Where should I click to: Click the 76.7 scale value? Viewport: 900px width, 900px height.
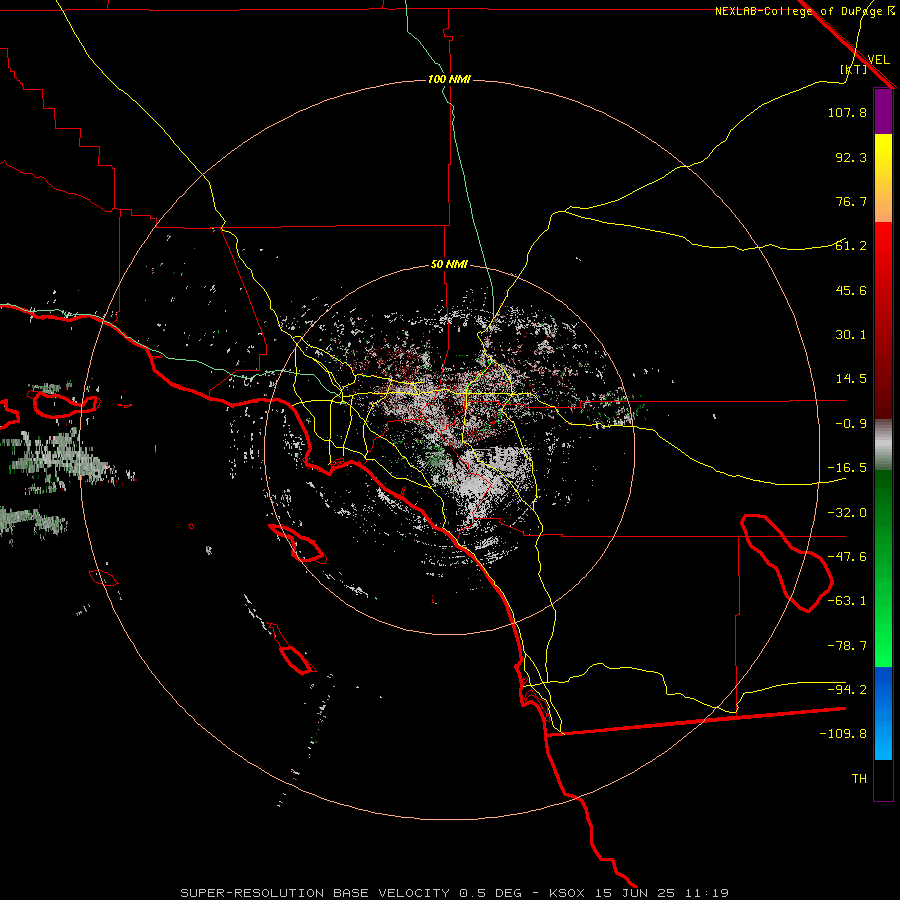coord(851,201)
